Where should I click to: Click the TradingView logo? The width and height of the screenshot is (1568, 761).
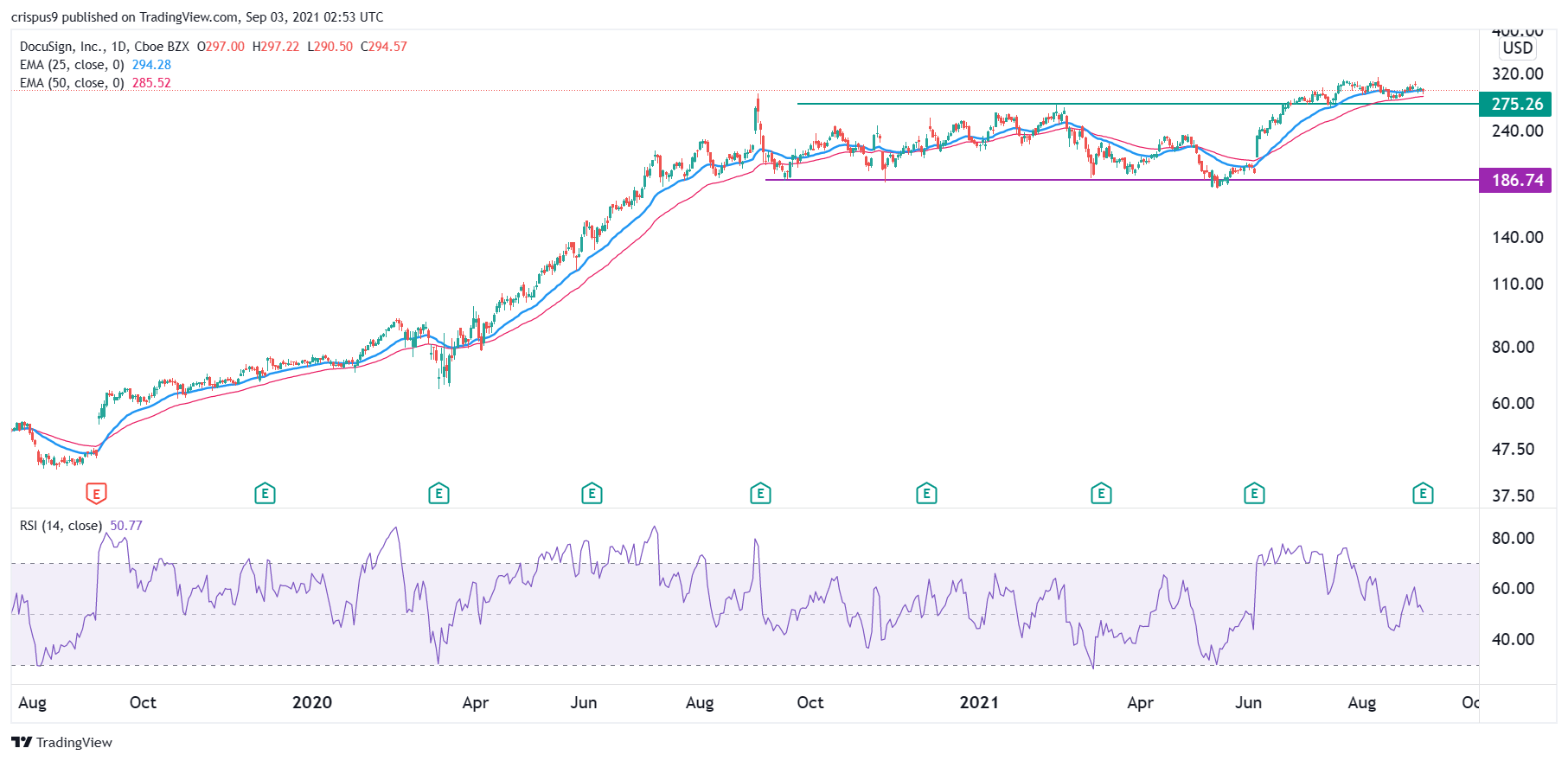(62, 742)
